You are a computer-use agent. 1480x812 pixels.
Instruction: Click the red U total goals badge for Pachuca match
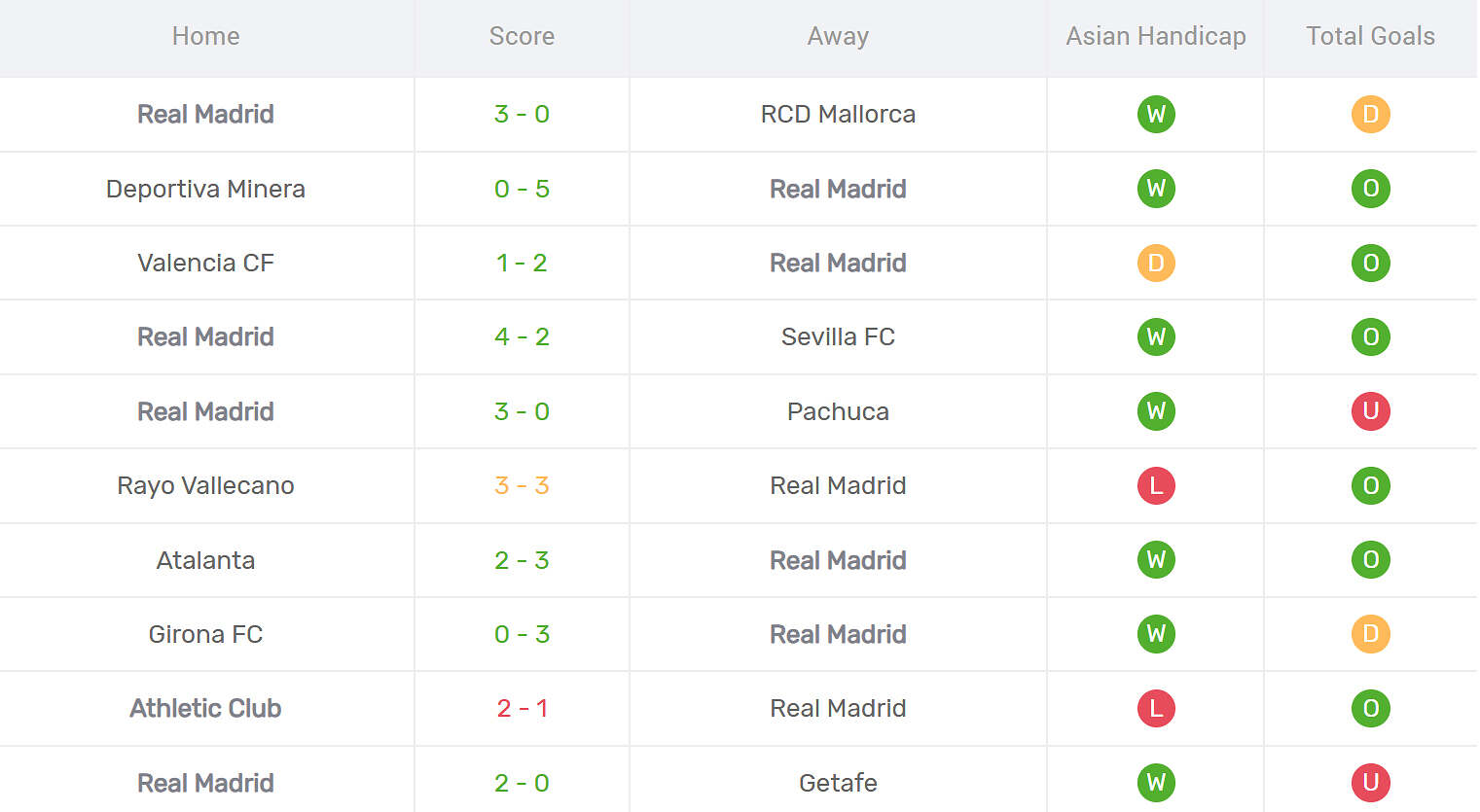(x=1370, y=411)
